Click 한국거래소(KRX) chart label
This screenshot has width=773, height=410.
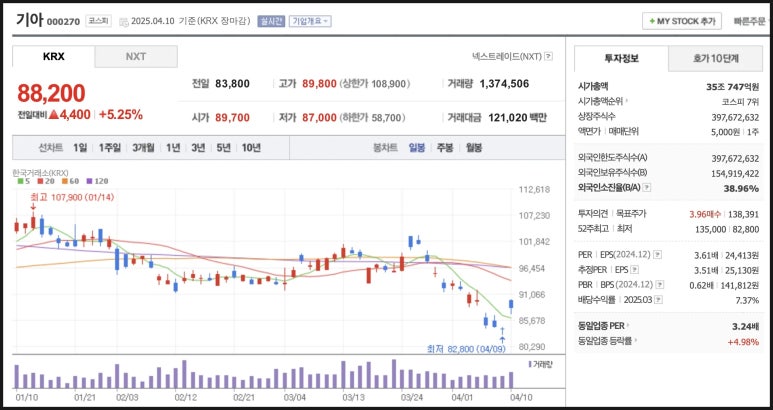[40, 172]
